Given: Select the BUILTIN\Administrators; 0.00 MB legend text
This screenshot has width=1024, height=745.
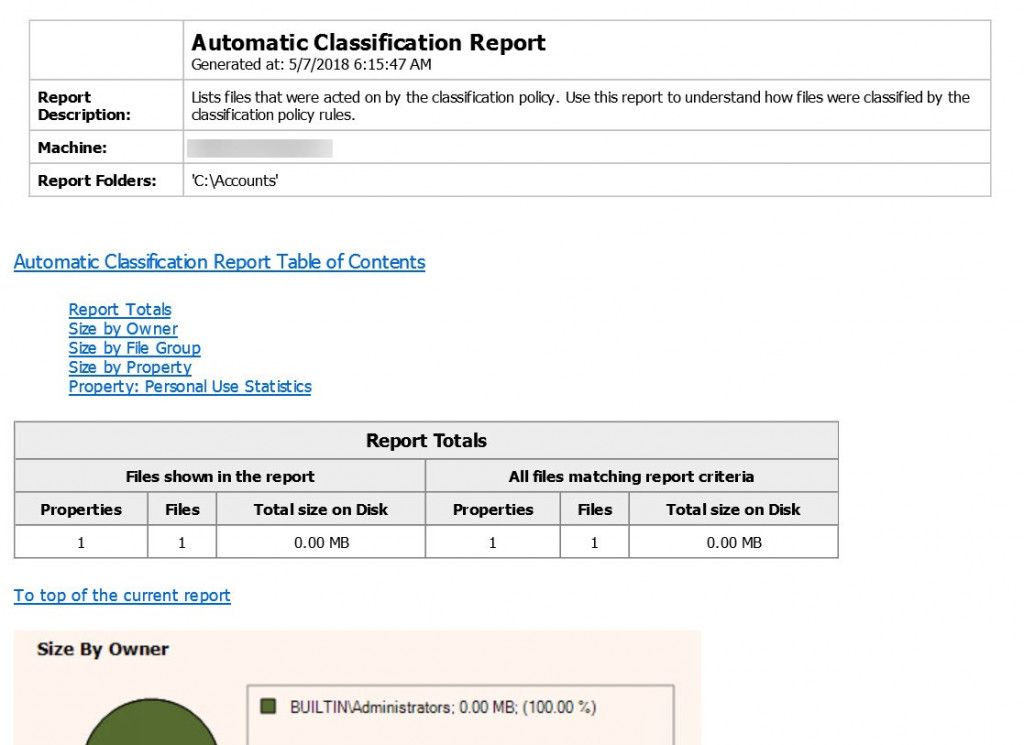Looking at the screenshot, I should tap(443, 707).
